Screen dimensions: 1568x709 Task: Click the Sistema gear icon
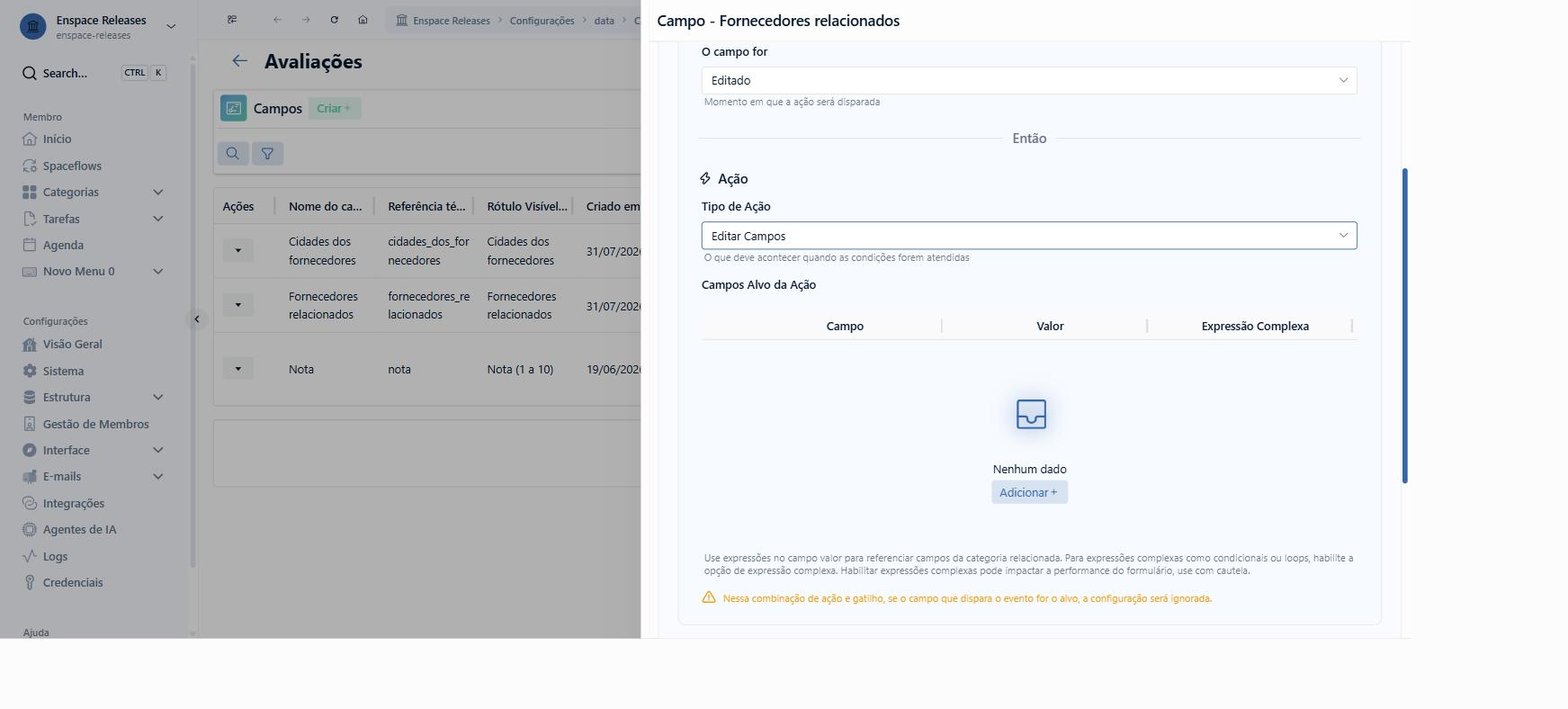[30, 371]
